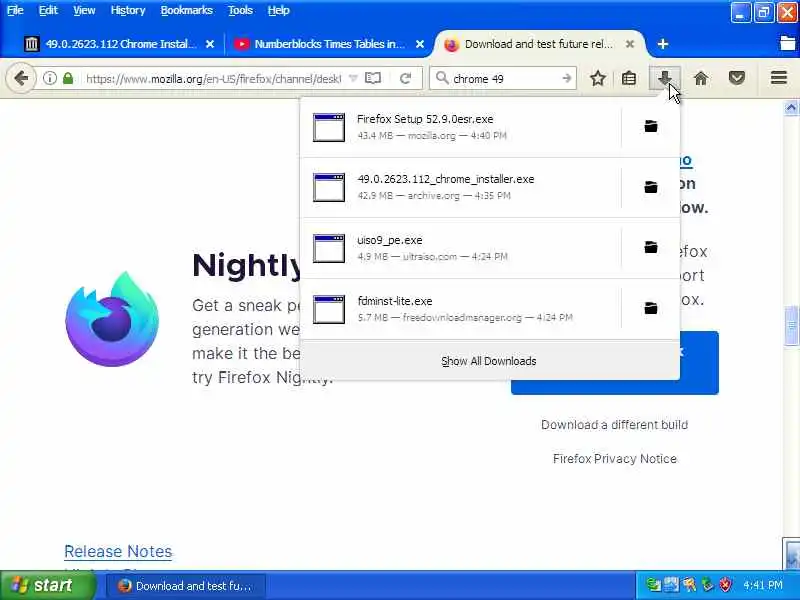Click the system clock 4:41 PM

click(x=763, y=585)
